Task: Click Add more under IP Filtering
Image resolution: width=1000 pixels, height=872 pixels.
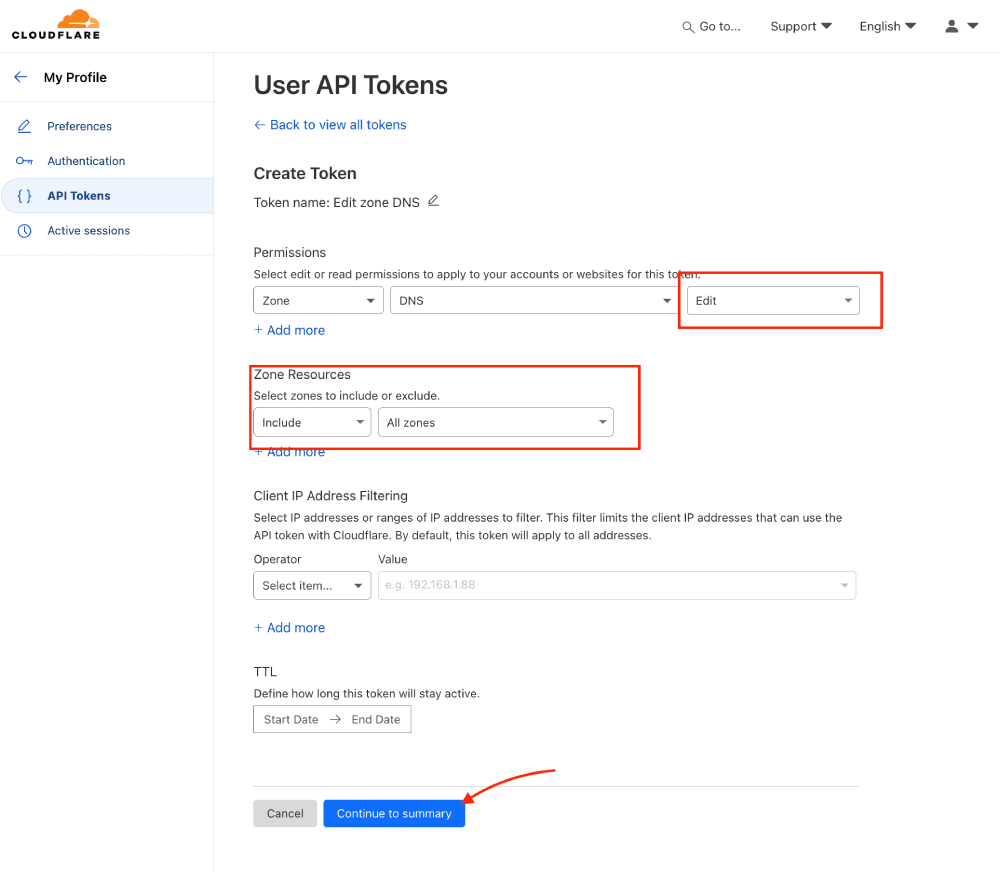Action: point(290,628)
